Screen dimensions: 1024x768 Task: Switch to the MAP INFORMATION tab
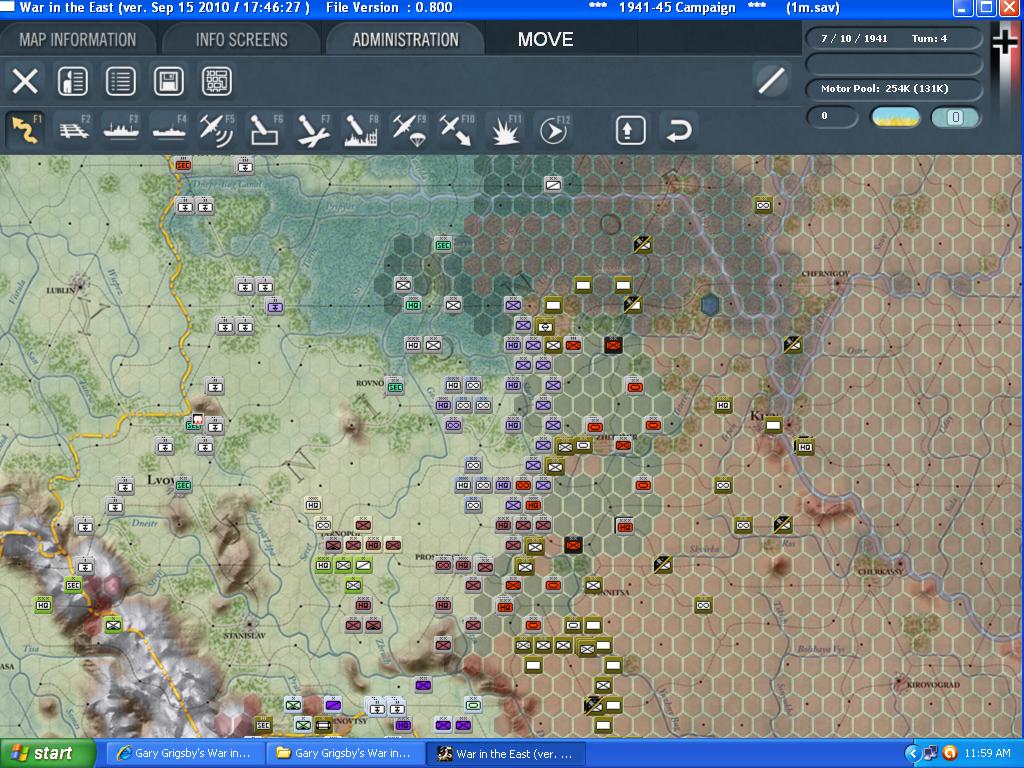coord(78,39)
